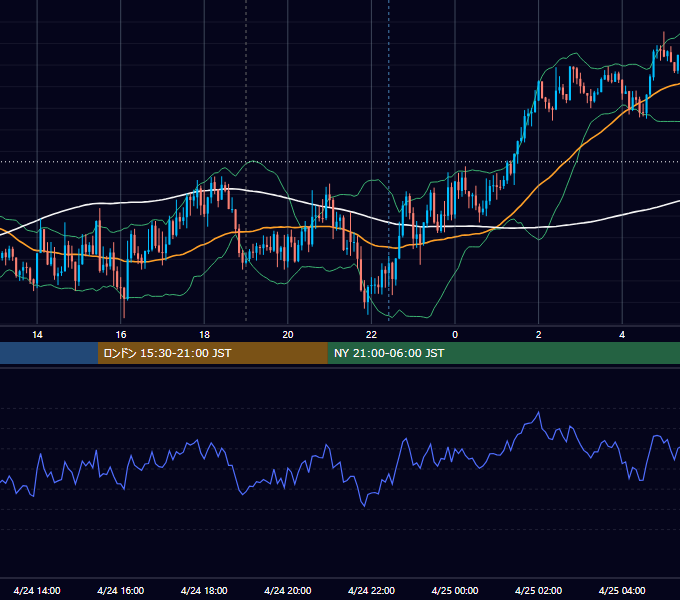
Task: Click the 4/24 18:00 timestamp label
Action: pyautogui.click(x=204, y=590)
